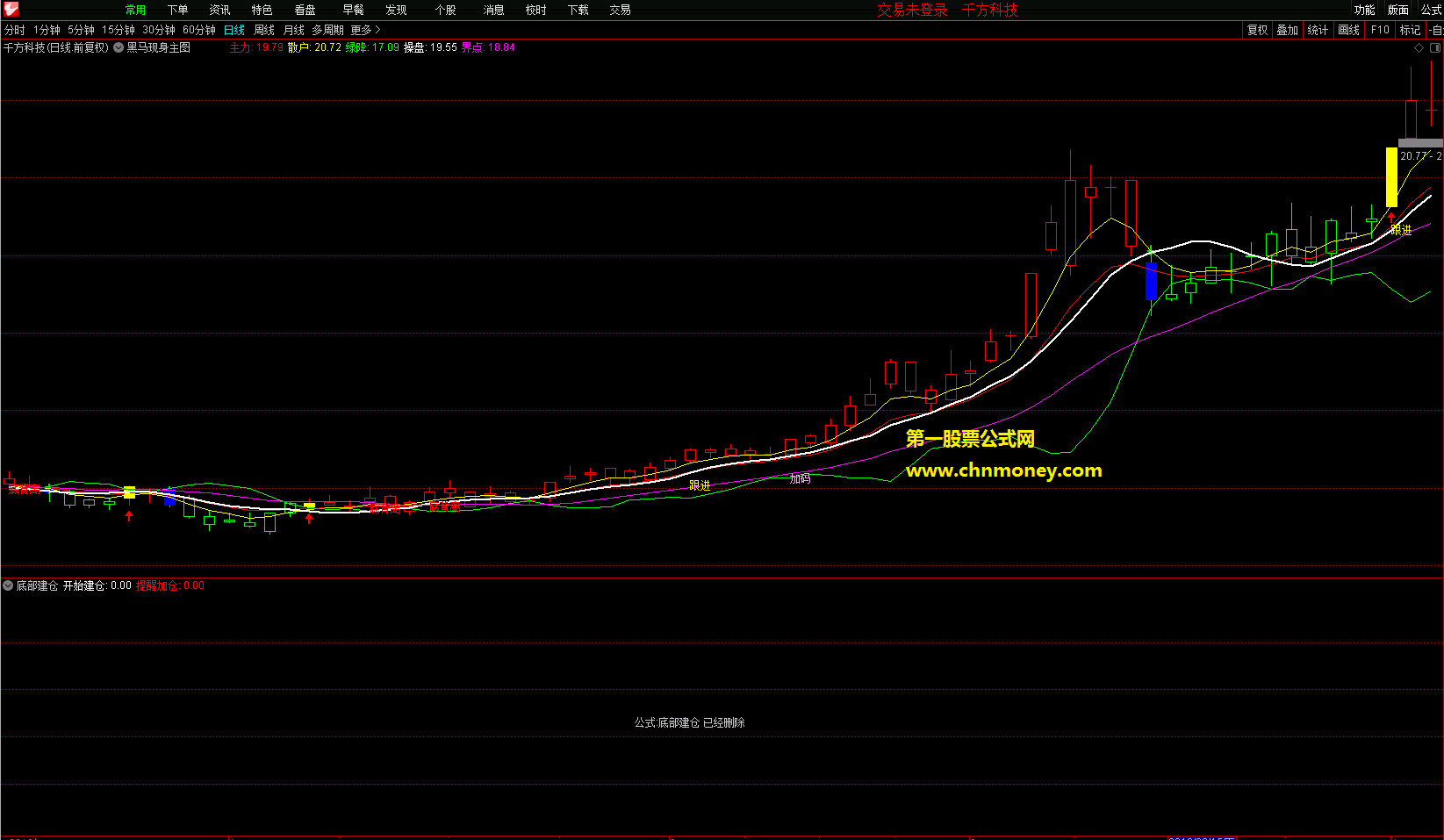This screenshot has height=840, width=1444.
Task: Open the 看盘 menu
Action: coord(305,10)
